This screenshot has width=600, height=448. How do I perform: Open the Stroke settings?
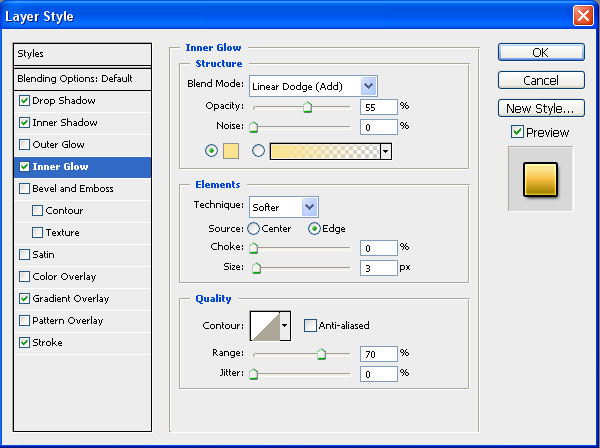(47, 342)
